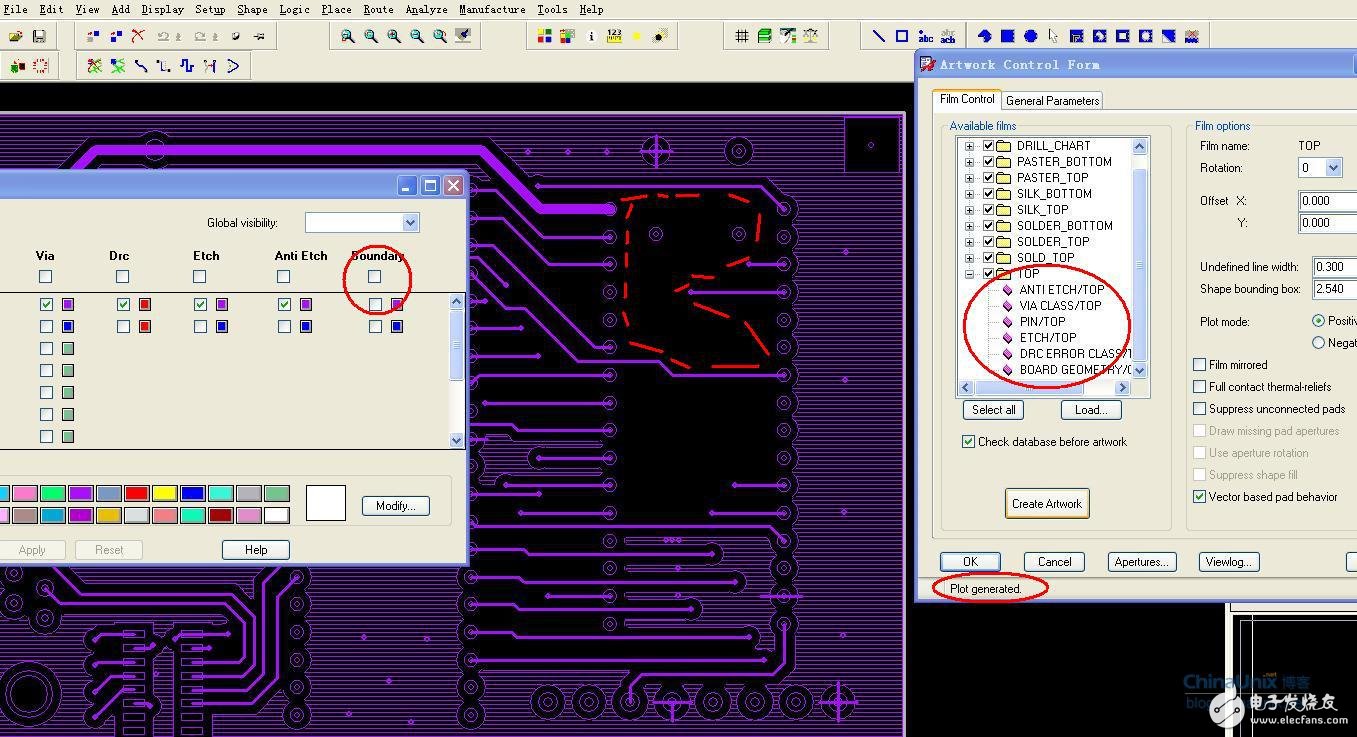Click the open folder icon in toolbar

(x=16, y=36)
